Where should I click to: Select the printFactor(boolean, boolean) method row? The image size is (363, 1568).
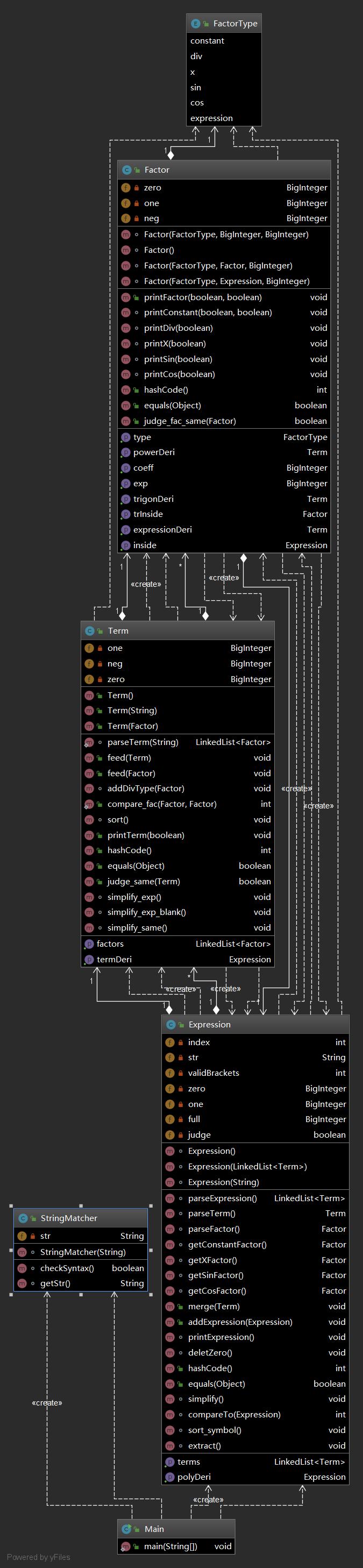pos(203,297)
